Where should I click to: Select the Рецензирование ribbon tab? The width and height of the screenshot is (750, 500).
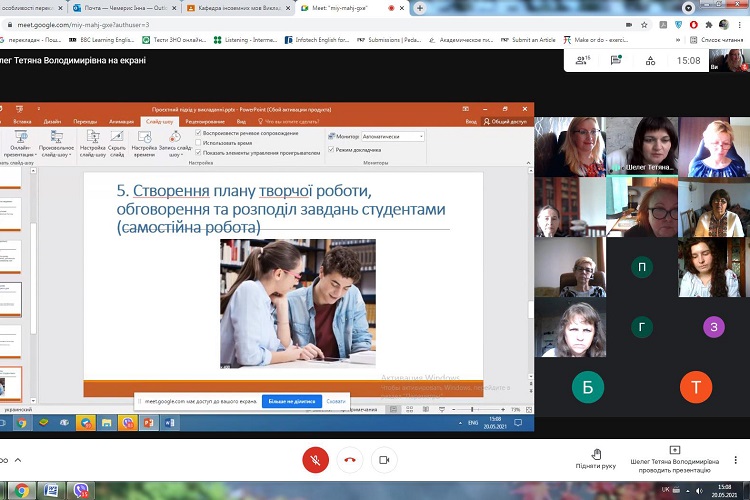pos(205,122)
